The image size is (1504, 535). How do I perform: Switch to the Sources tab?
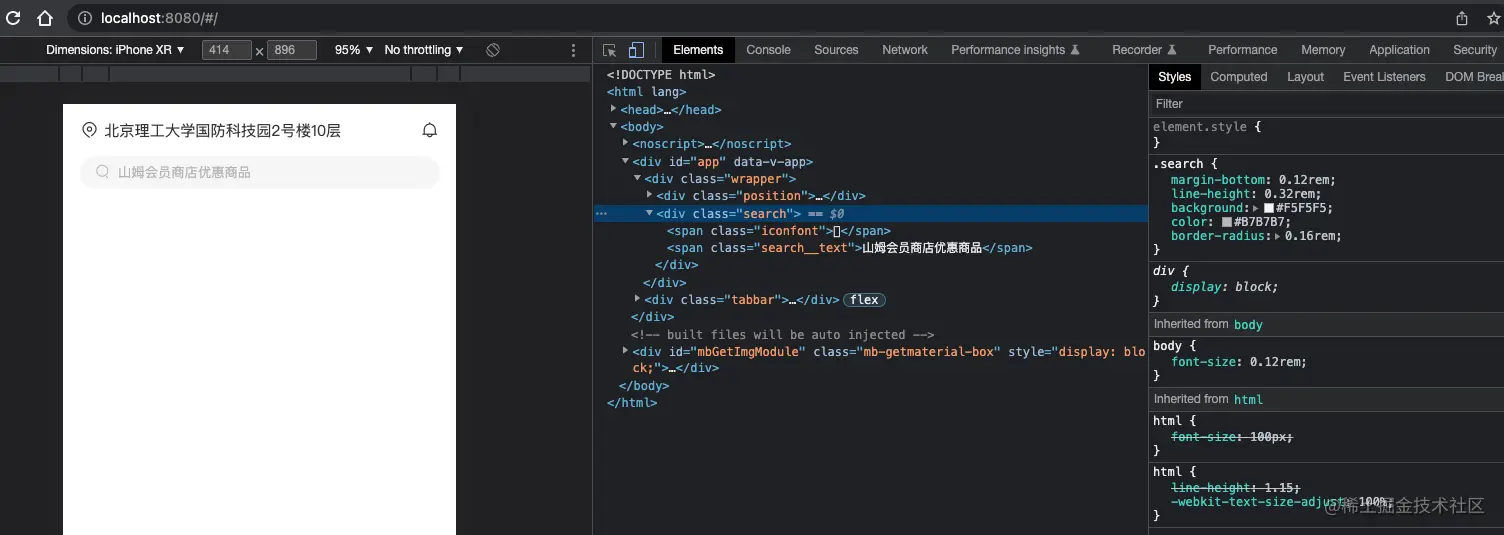click(x=836, y=50)
